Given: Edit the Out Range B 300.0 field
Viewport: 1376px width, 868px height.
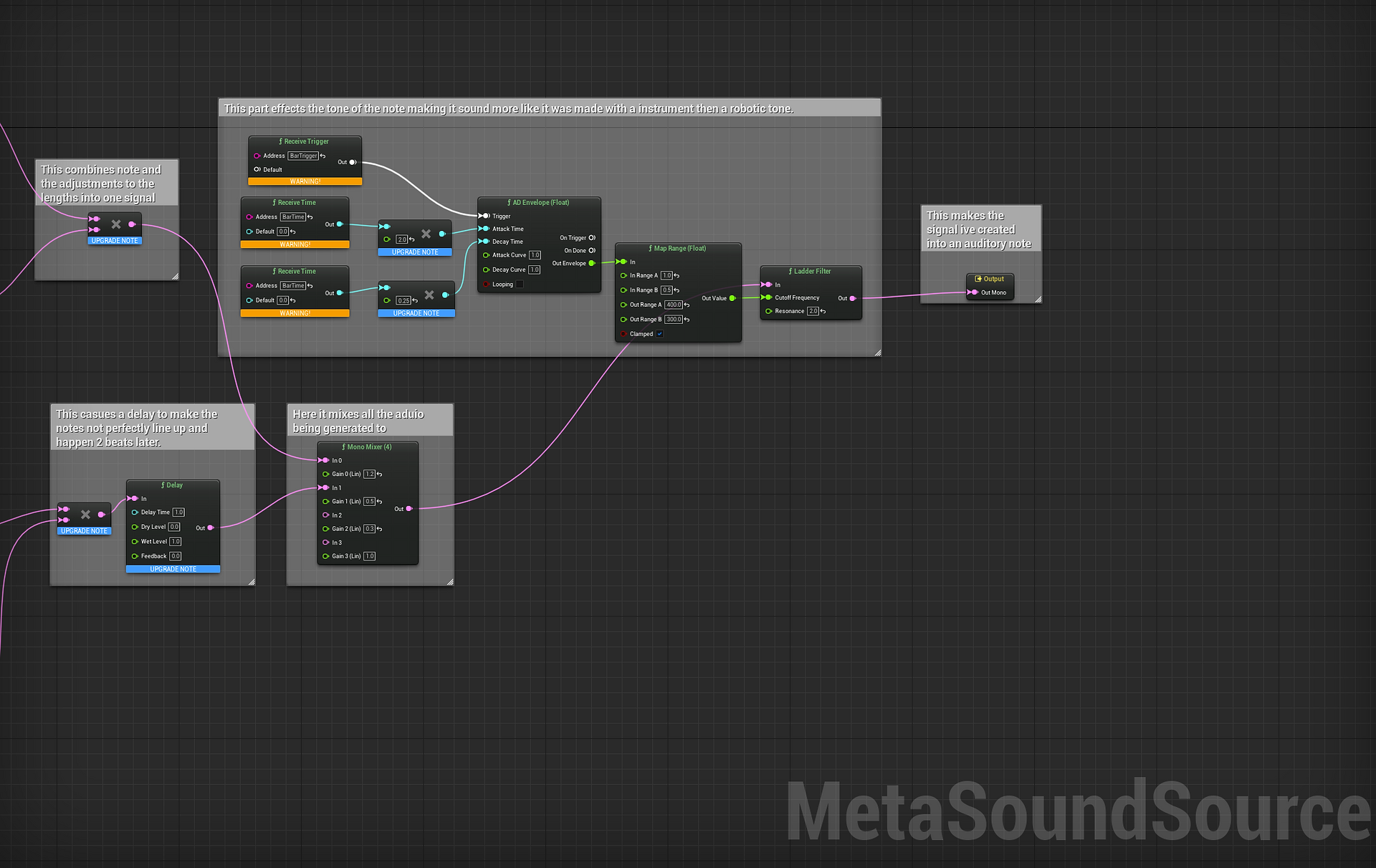Looking at the screenshot, I should (674, 320).
